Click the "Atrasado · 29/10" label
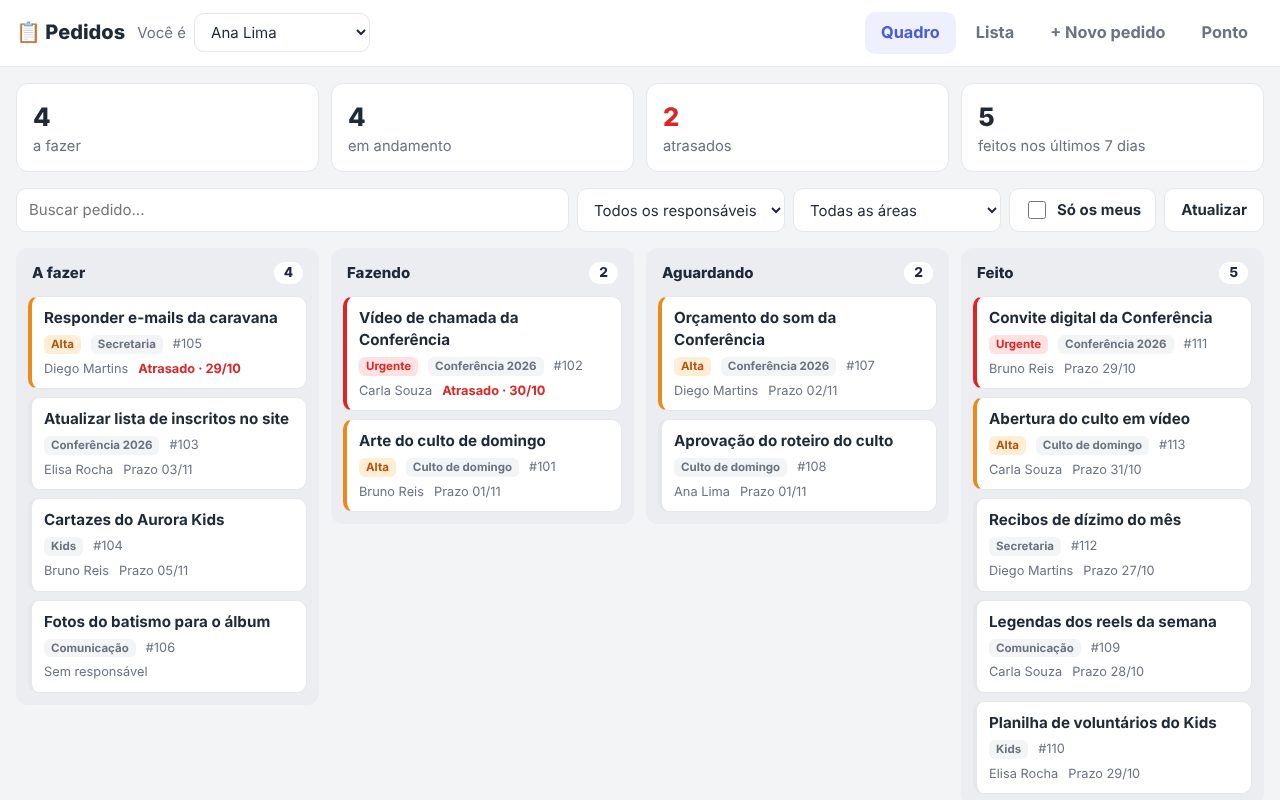Image resolution: width=1280 pixels, height=800 pixels. [x=189, y=368]
